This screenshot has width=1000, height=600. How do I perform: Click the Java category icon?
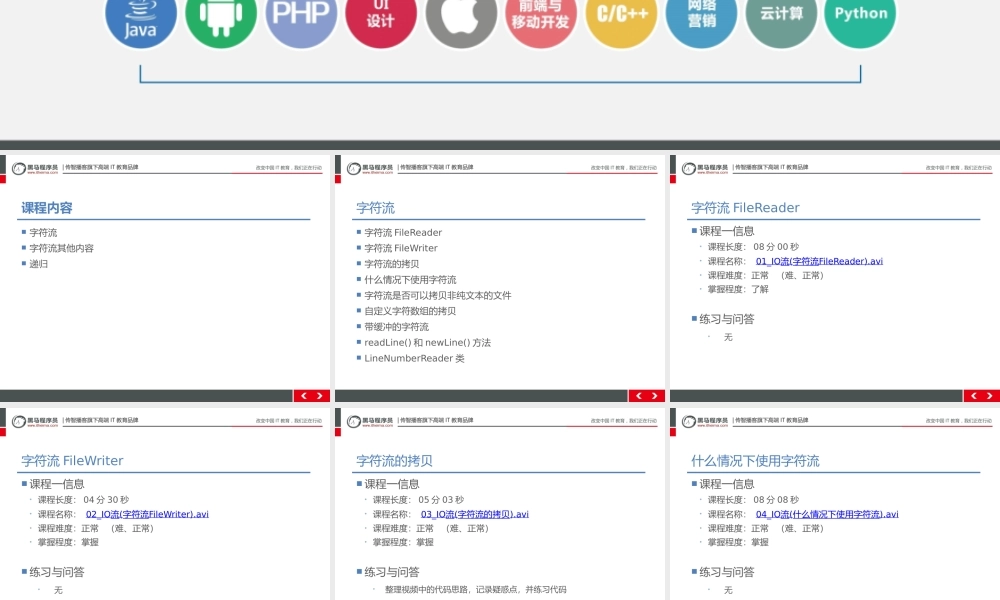(x=140, y=20)
